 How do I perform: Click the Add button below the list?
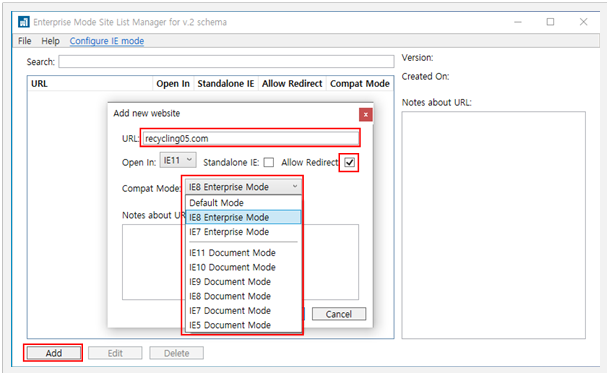[53, 353]
